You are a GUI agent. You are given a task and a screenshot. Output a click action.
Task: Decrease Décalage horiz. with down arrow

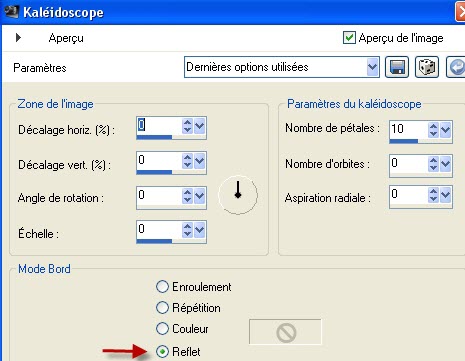(187, 130)
